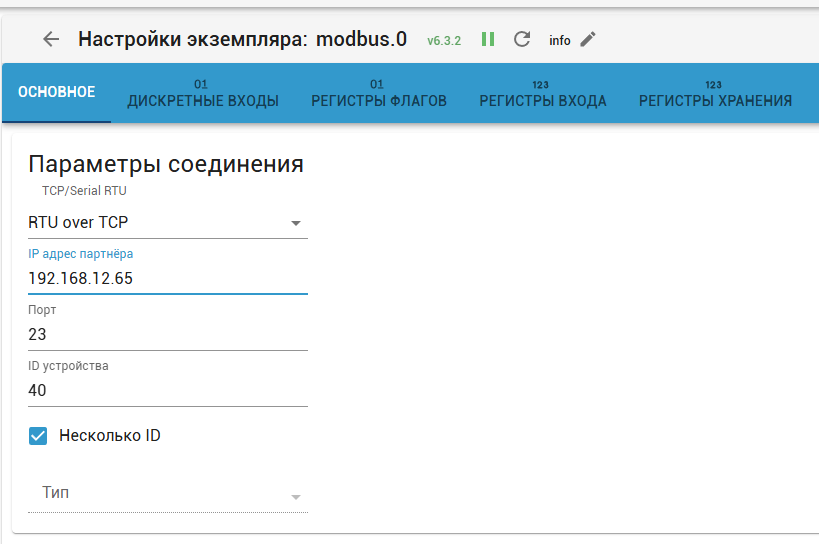This screenshot has width=819, height=544.
Task: Pause the modbus.0 instance
Action: pyautogui.click(x=488, y=40)
